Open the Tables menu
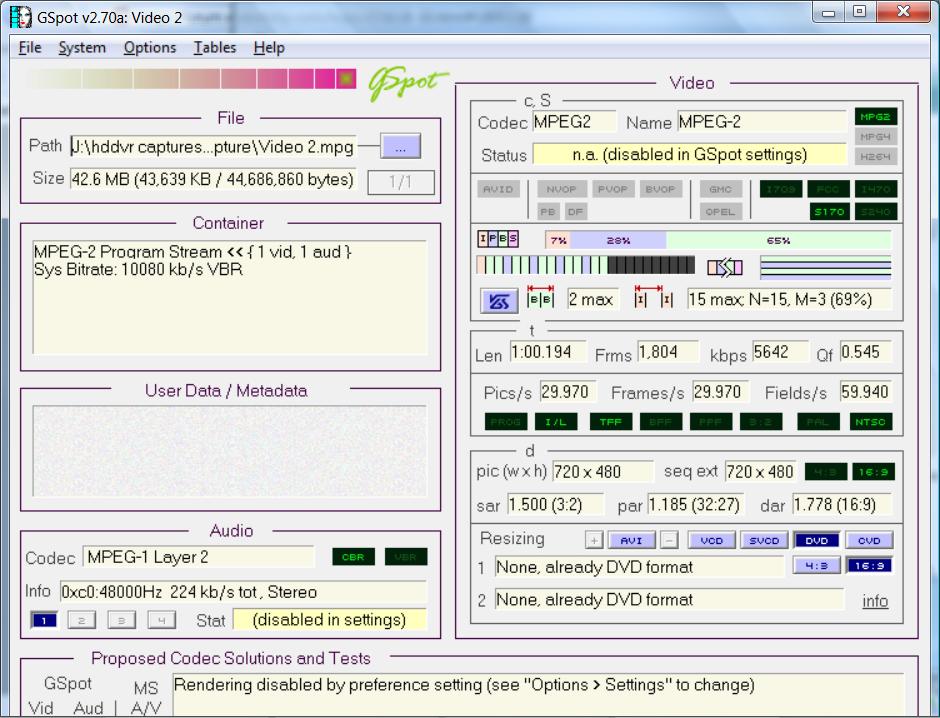This screenshot has height=718, width=940. pos(215,47)
